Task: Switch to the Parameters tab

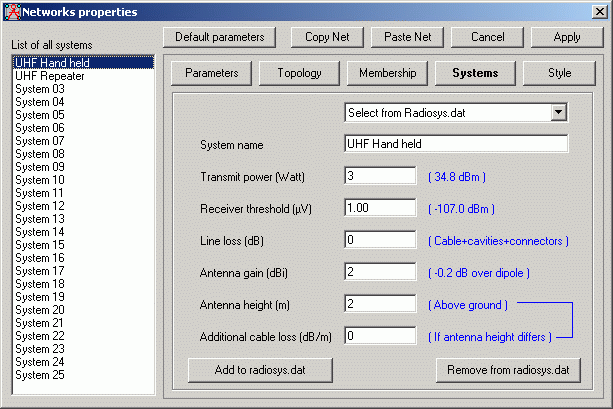Action: [211, 73]
